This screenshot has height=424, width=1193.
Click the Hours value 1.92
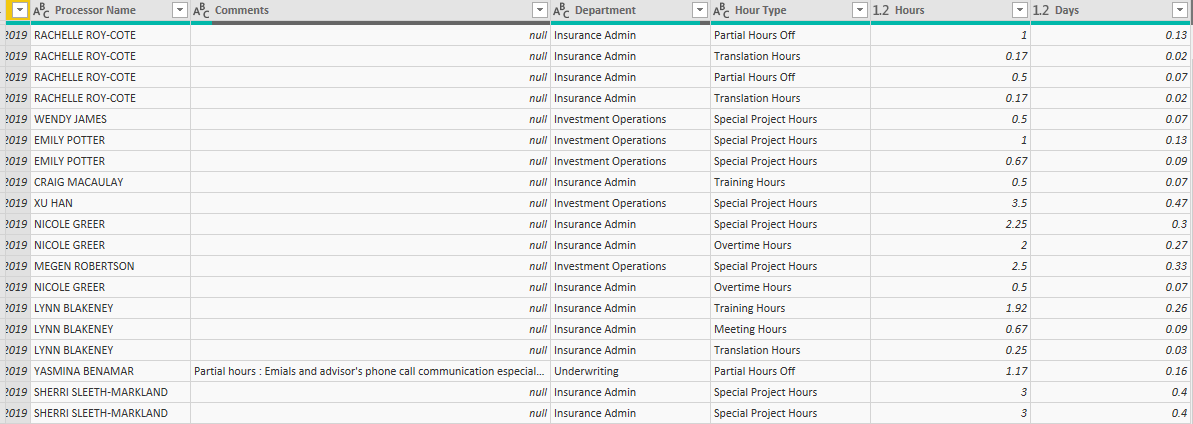coord(950,308)
